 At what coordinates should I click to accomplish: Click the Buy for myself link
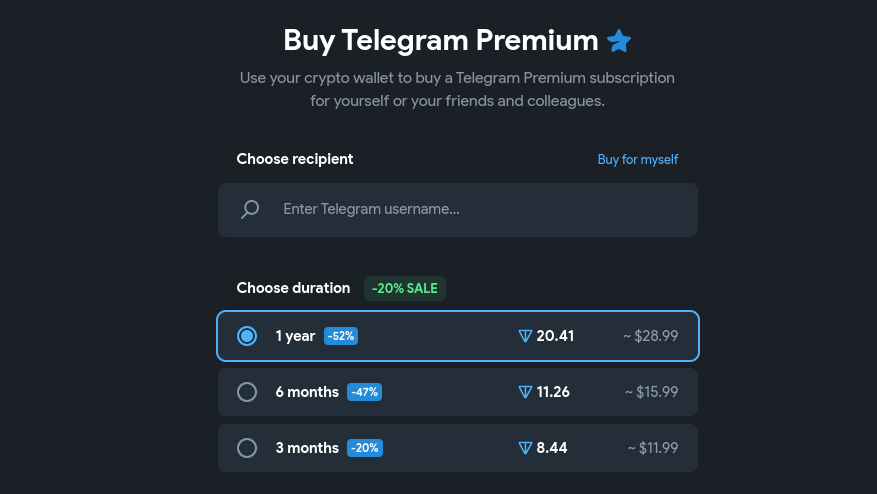tap(638, 159)
